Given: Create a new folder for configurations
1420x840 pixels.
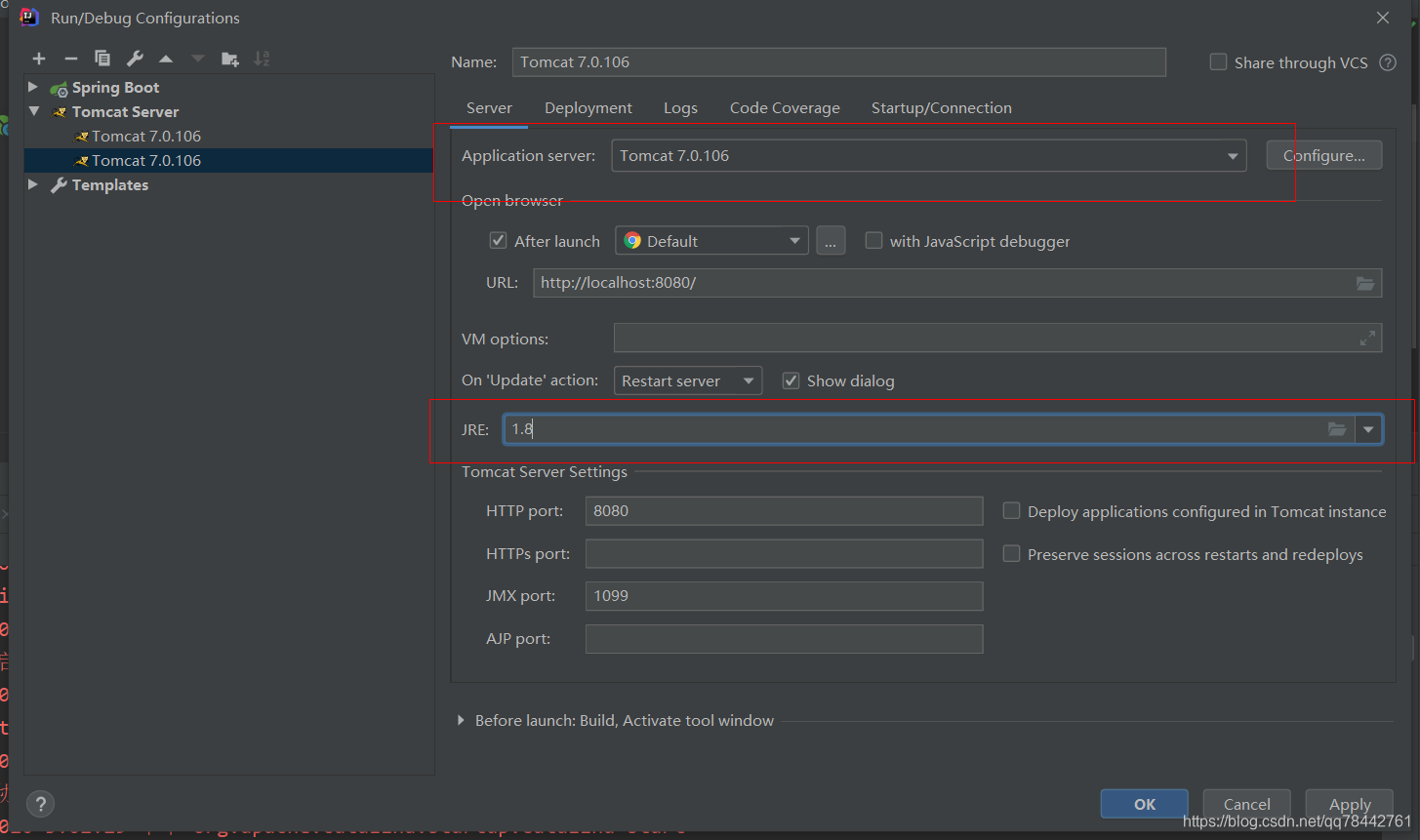Looking at the screenshot, I should (x=229, y=58).
